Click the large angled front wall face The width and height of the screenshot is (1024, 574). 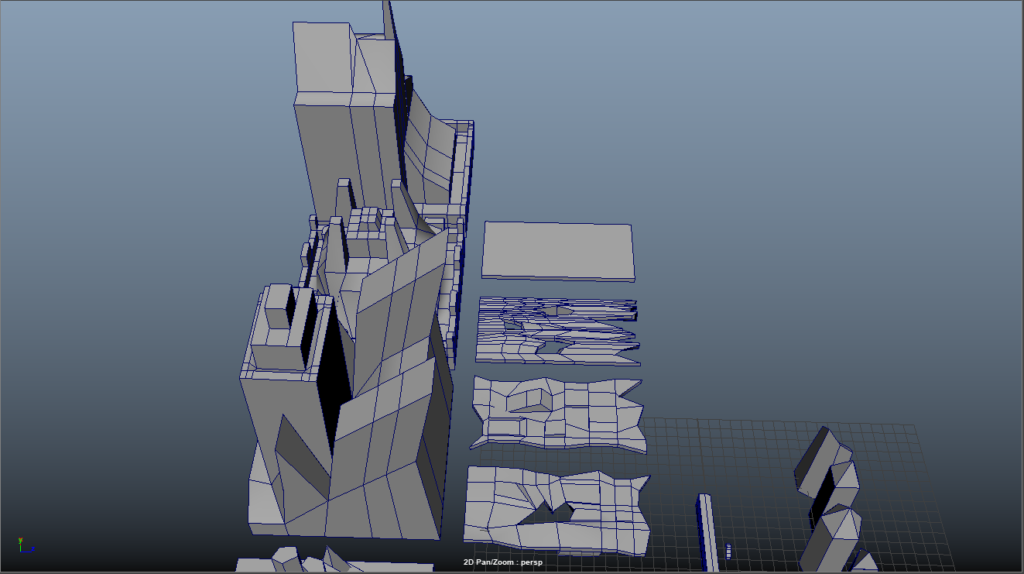(x=390, y=460)
